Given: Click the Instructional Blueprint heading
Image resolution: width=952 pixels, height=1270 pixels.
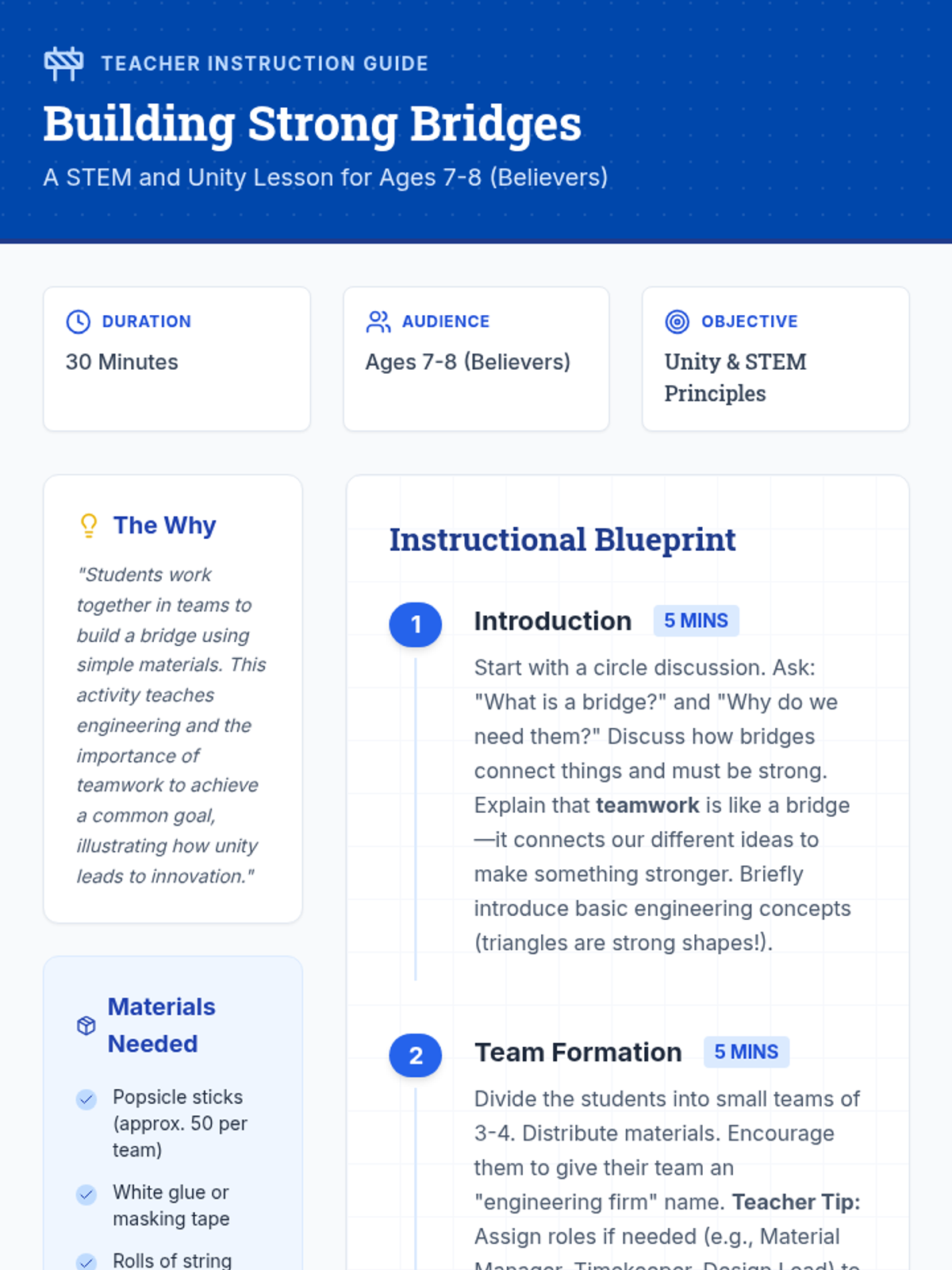Looking at the screenshot, I should click(562, 540).
